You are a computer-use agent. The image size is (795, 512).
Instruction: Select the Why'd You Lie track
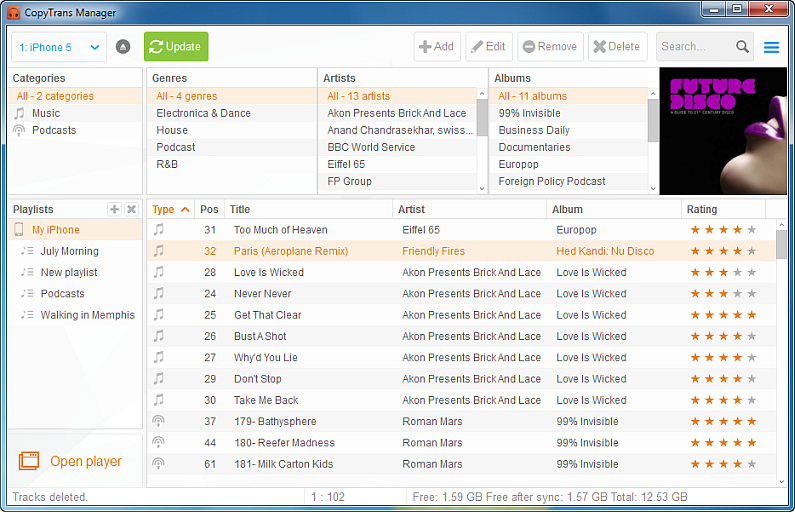click(x=461, y=357)
